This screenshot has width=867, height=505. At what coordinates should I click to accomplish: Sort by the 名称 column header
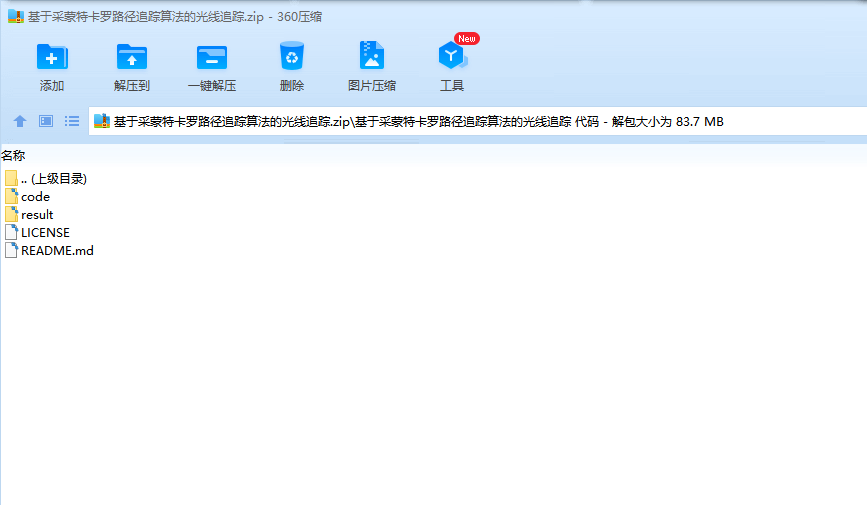coord(13,155)
